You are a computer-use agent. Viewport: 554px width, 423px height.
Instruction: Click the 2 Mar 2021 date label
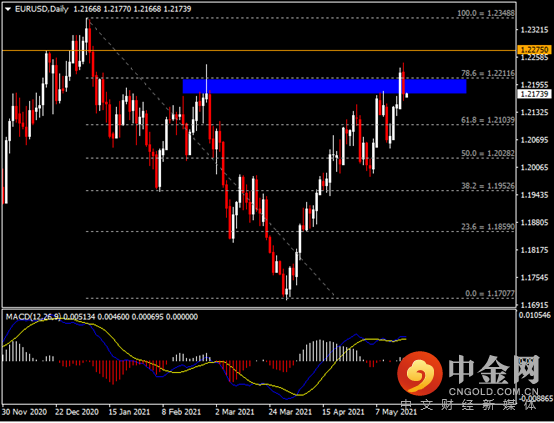pyautogui.click(x=235, y=412)
